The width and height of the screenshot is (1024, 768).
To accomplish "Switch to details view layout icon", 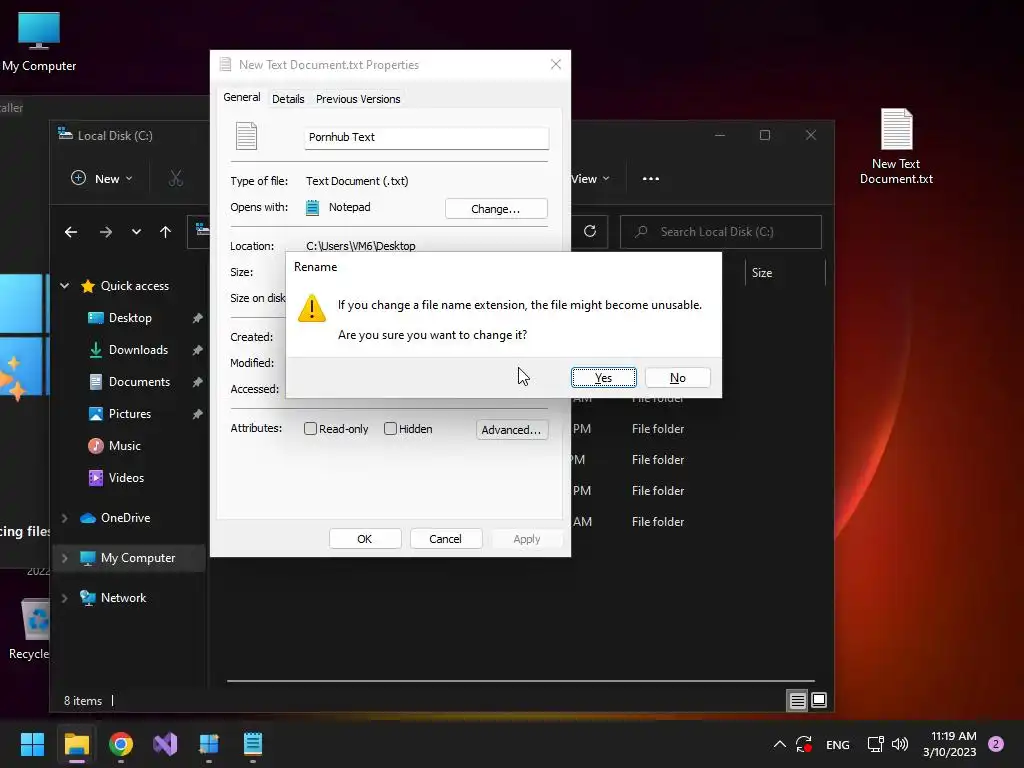I will point(797,701).
